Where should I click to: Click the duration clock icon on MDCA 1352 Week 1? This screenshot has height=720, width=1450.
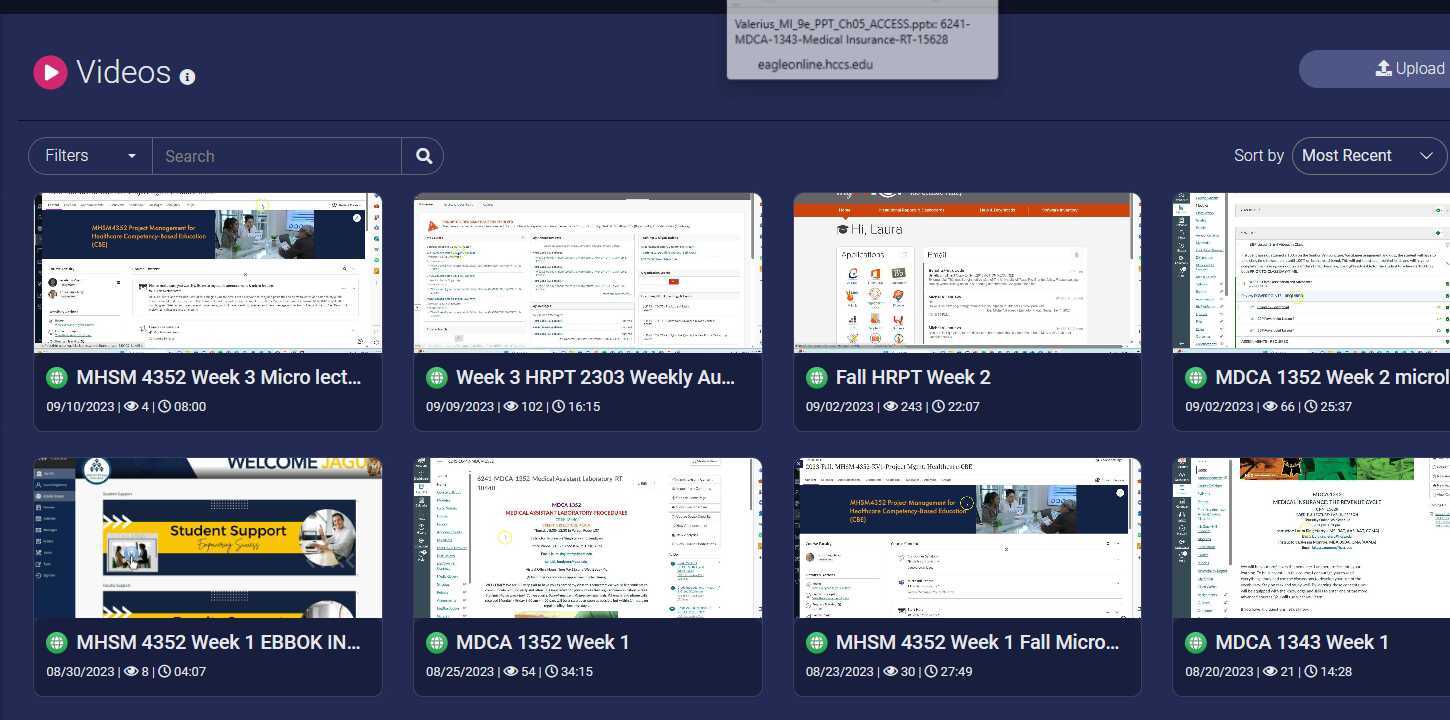(551, 671)
